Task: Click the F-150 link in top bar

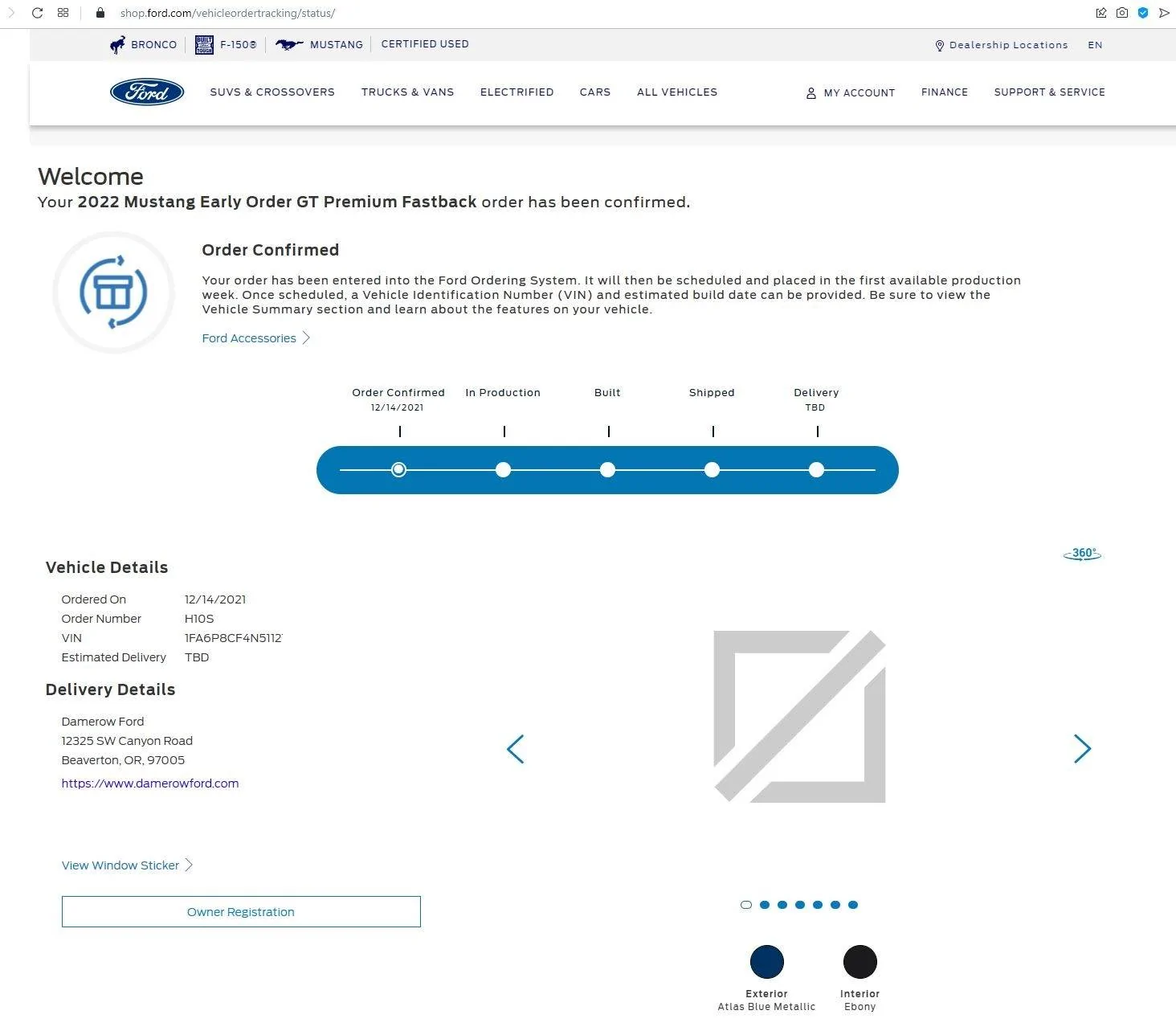Action: (239, 45)
